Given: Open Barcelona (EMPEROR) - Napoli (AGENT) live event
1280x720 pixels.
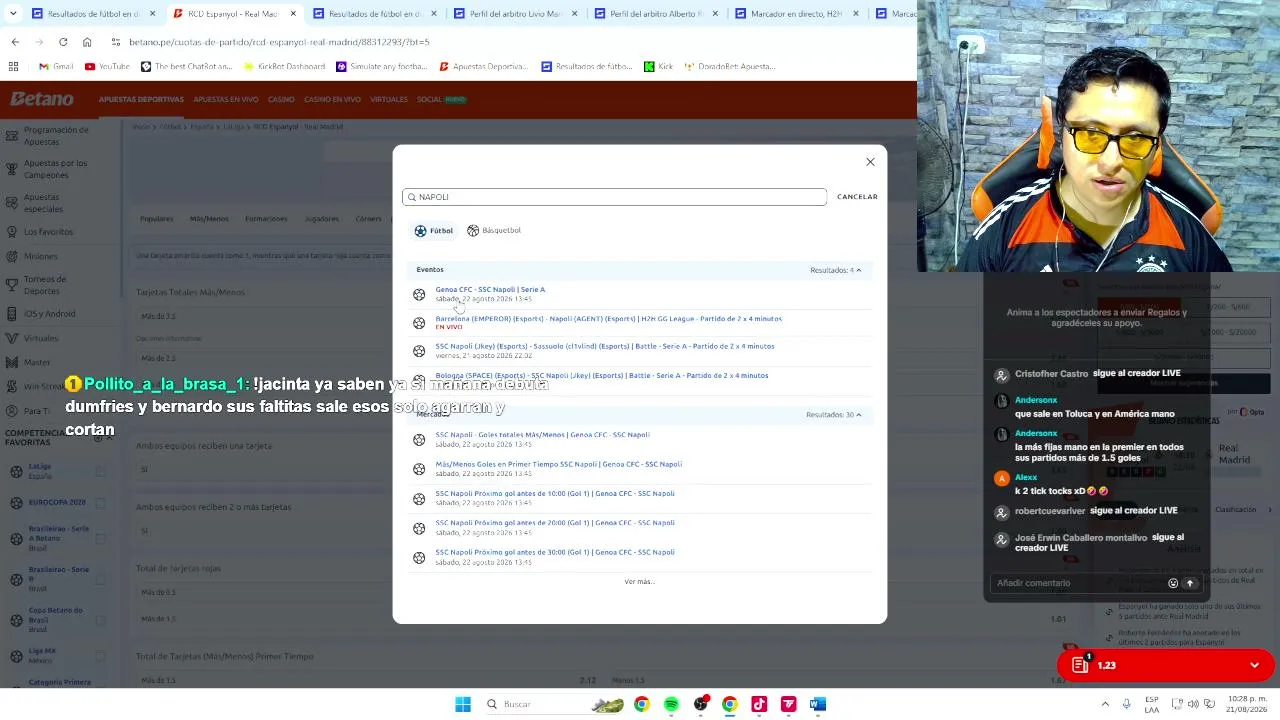Looking at the screenshot, I should click(608, 319).
